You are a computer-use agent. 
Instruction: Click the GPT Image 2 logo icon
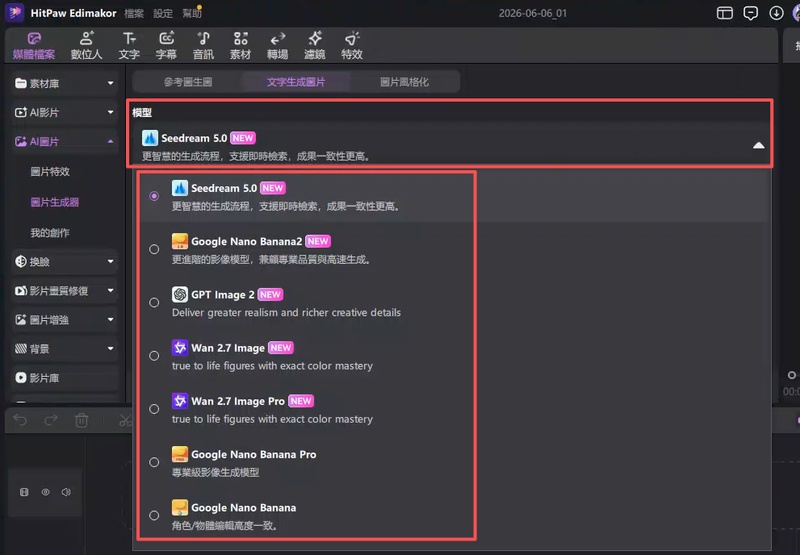(180, 294)
